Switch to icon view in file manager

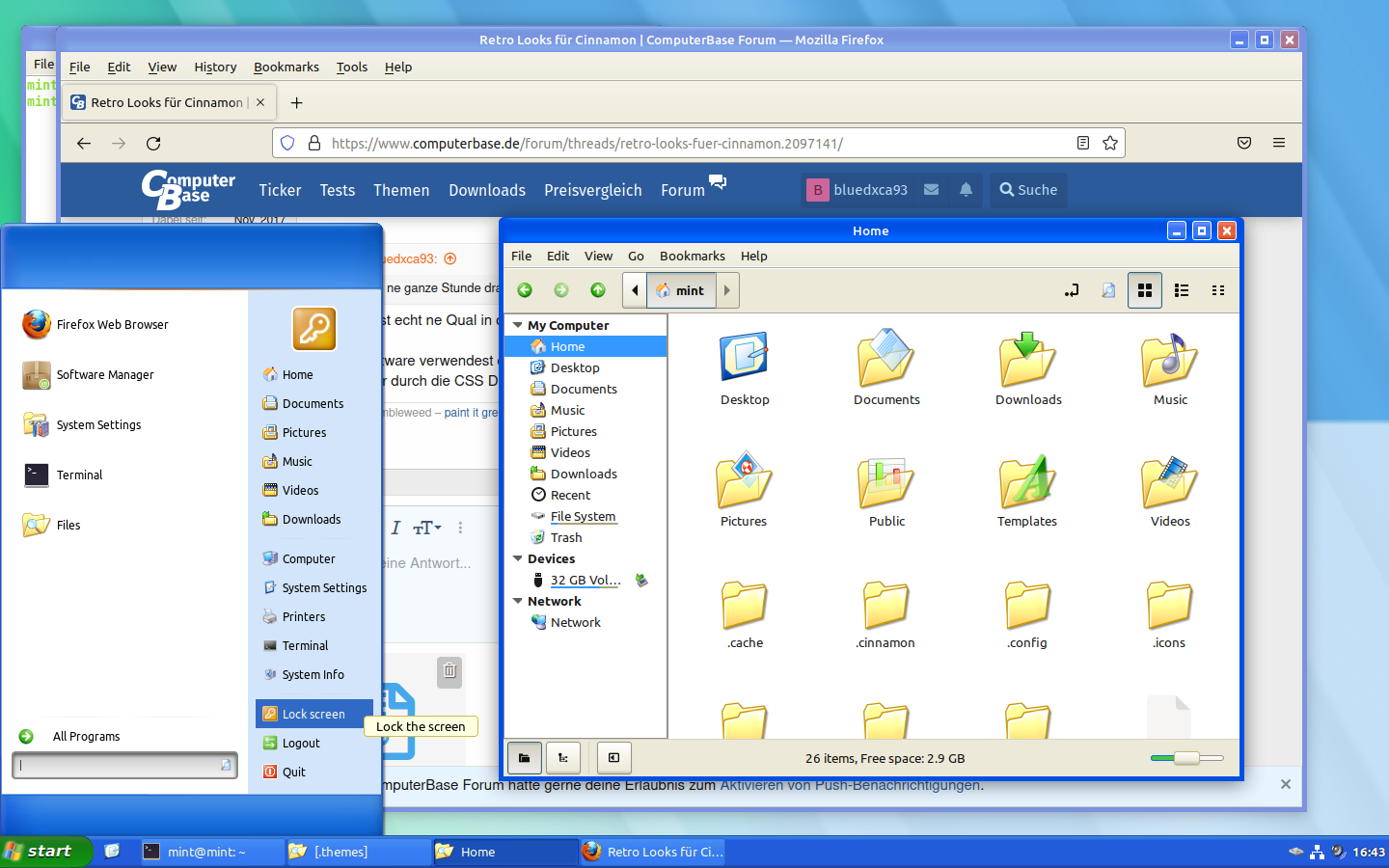point(1145,290)
